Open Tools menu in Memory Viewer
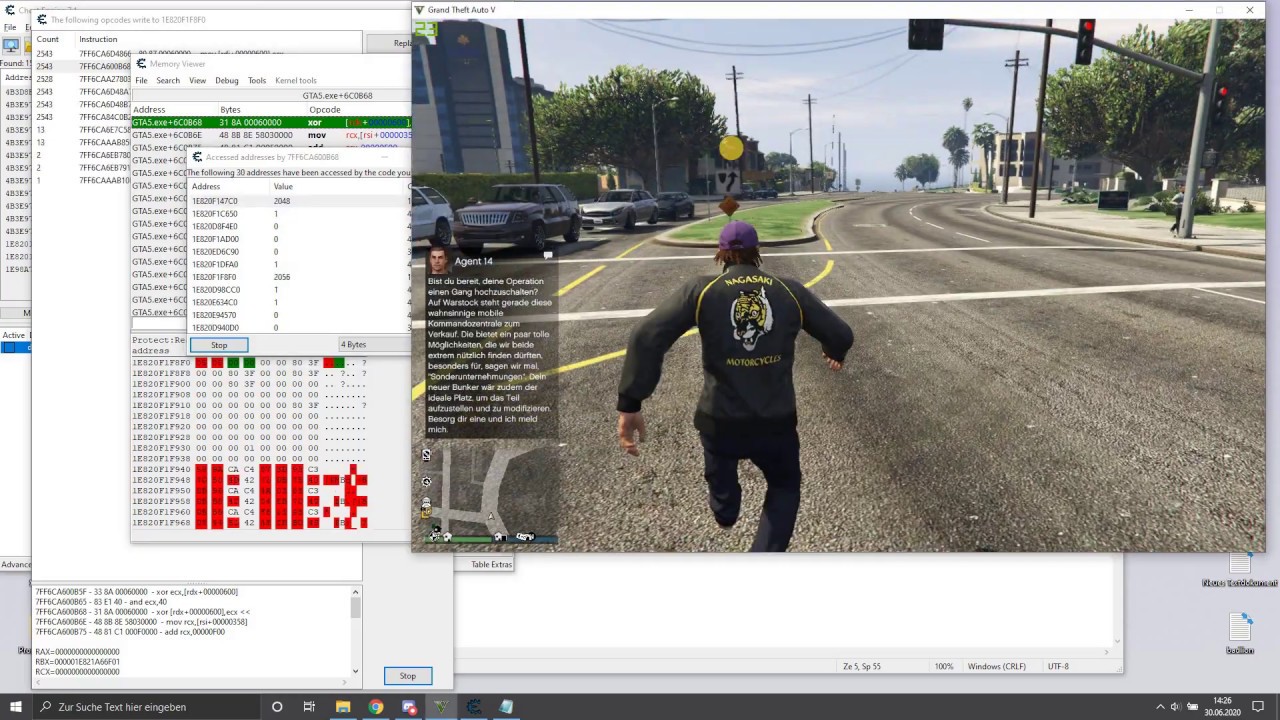The height and width of the screenshot is (720, 1280). (257, 80)
